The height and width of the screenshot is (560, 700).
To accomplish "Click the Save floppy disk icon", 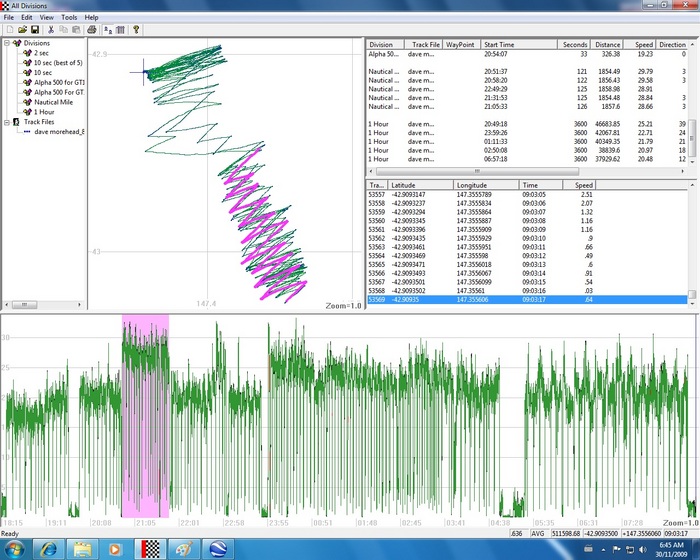I will coord(35,30).
